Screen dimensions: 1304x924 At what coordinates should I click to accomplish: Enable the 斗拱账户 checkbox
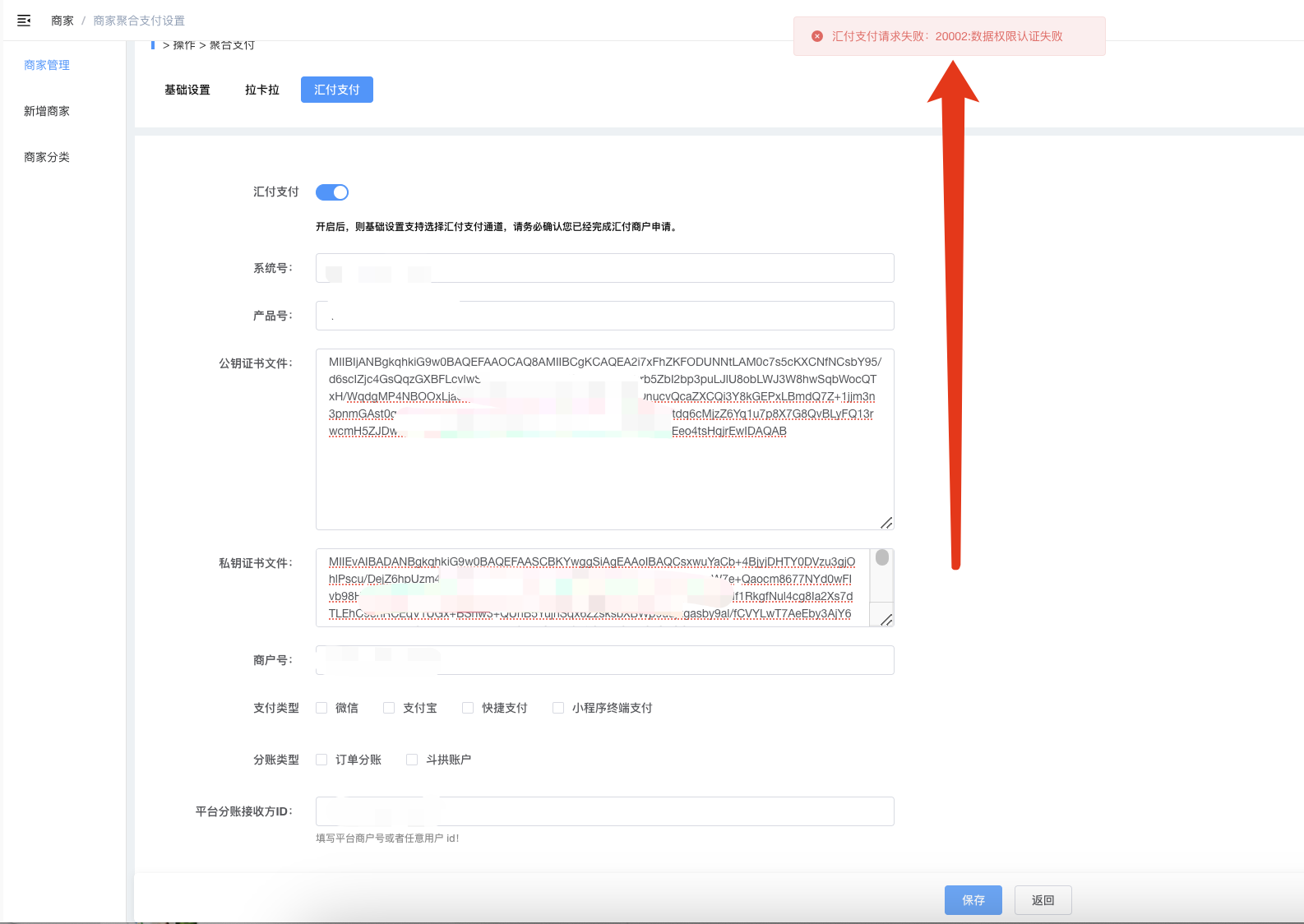click(412, 760)
